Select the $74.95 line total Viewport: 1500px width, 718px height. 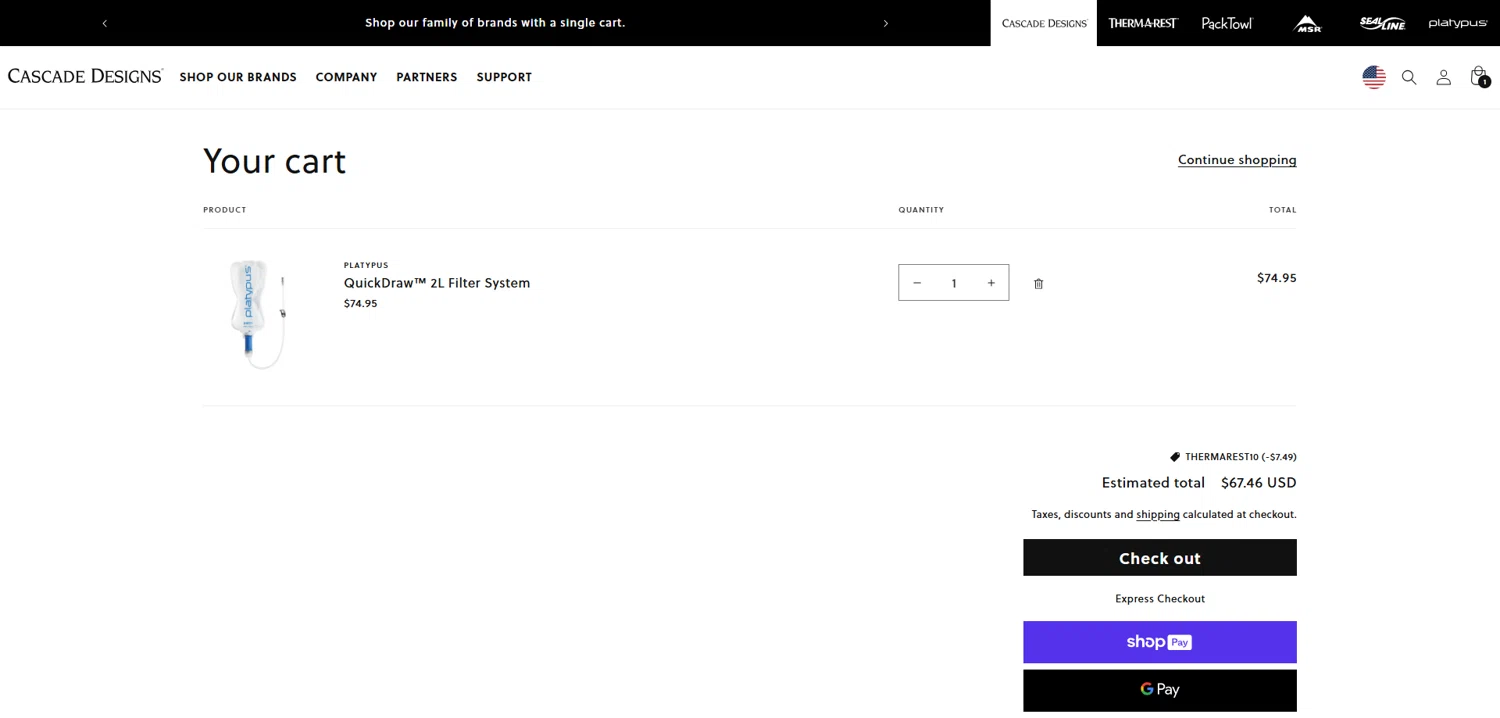point(1276,278)
